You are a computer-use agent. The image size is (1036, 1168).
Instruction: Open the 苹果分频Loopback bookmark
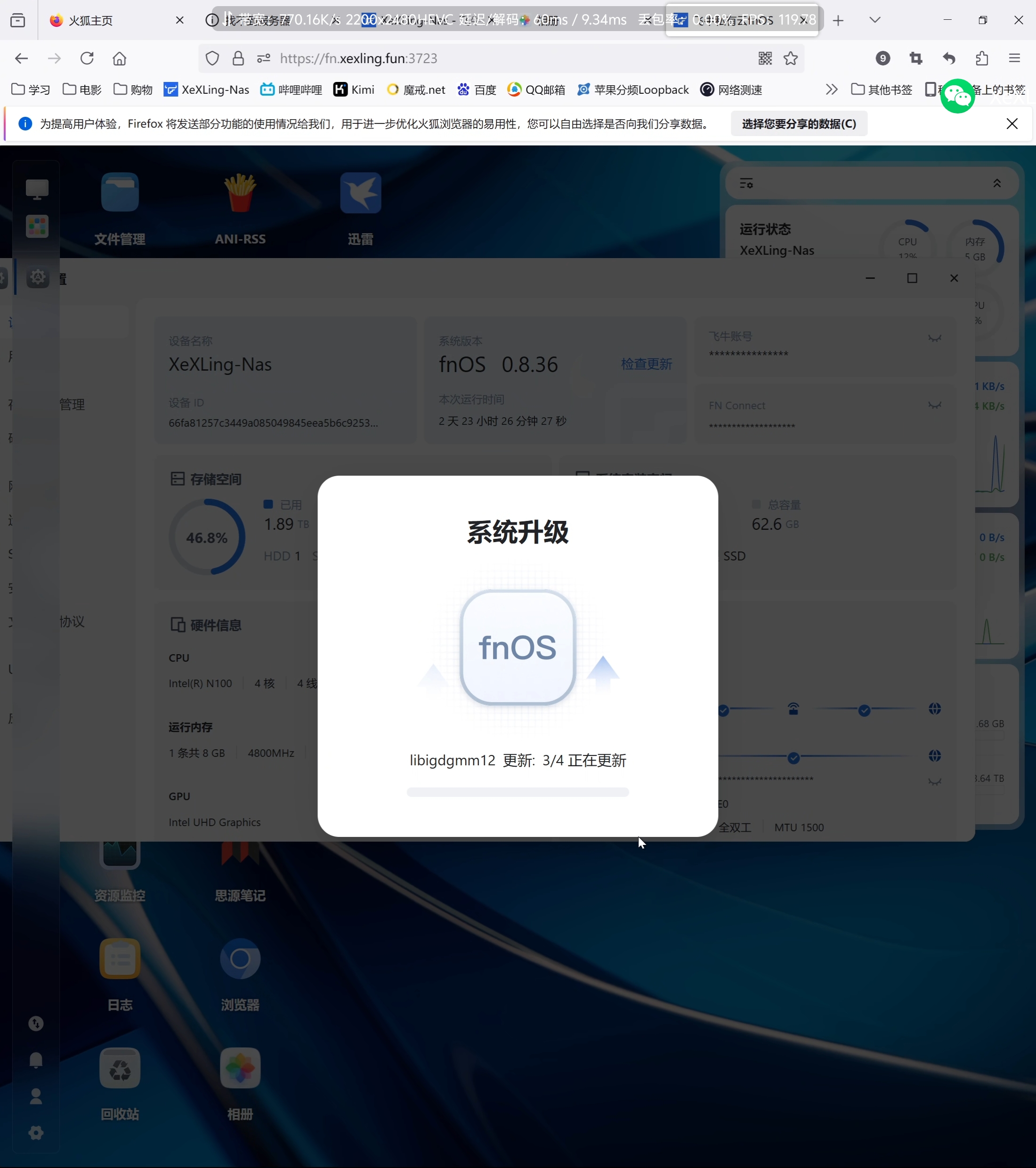tap(633, 89)
